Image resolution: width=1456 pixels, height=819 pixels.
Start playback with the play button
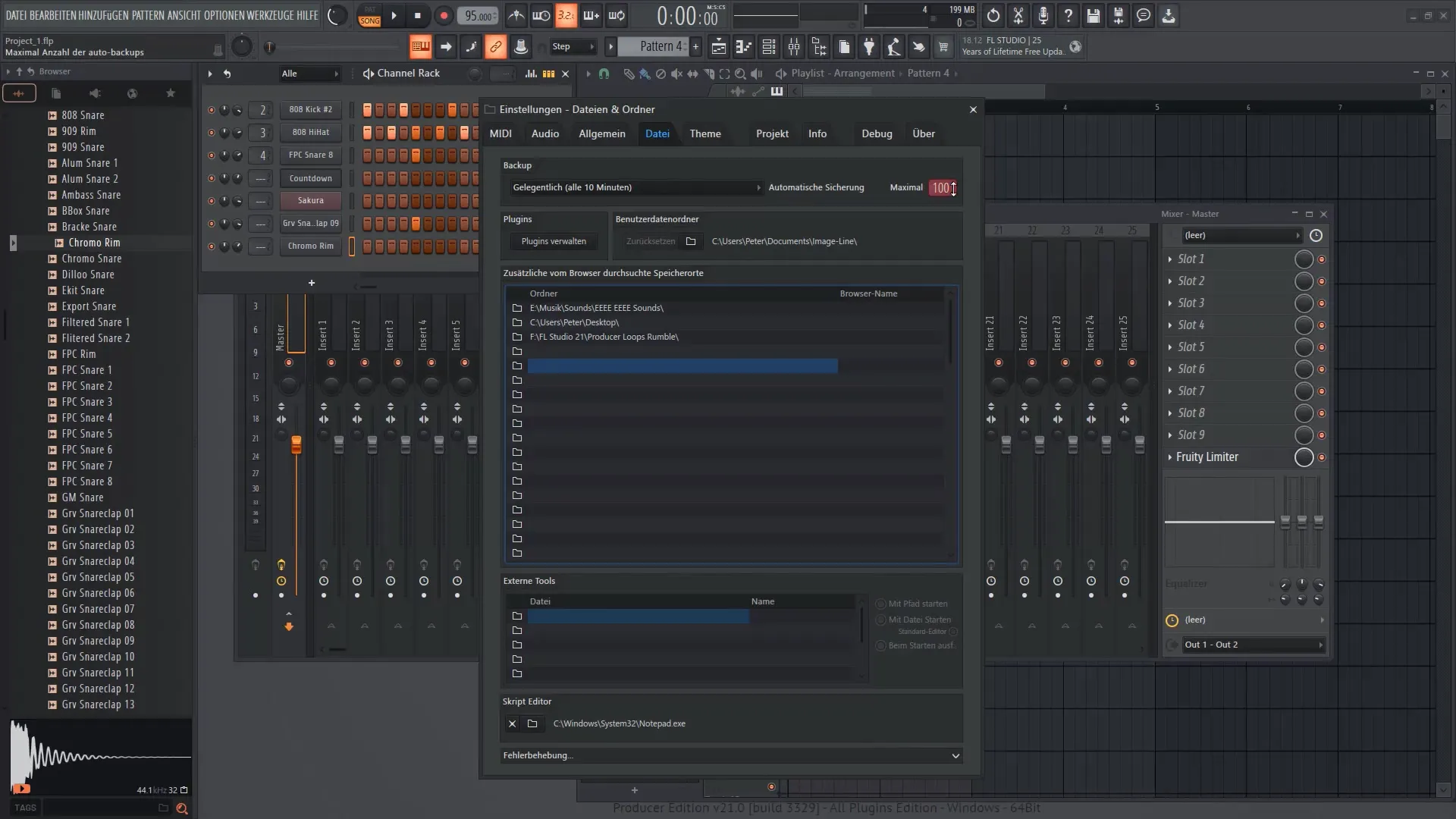click(394, 15)
